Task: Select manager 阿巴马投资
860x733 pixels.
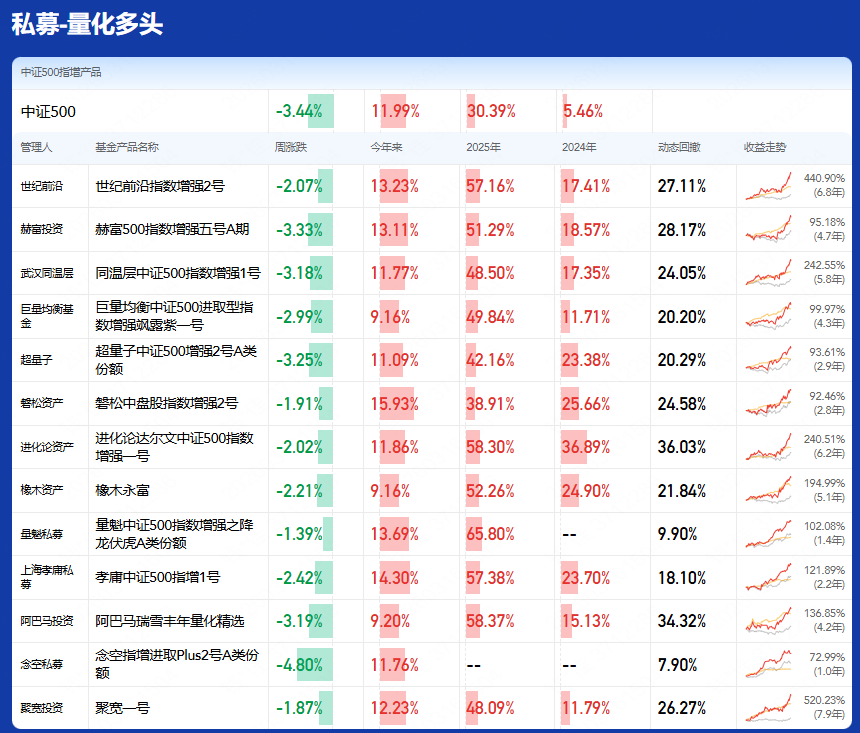Action: coord(46,621)
